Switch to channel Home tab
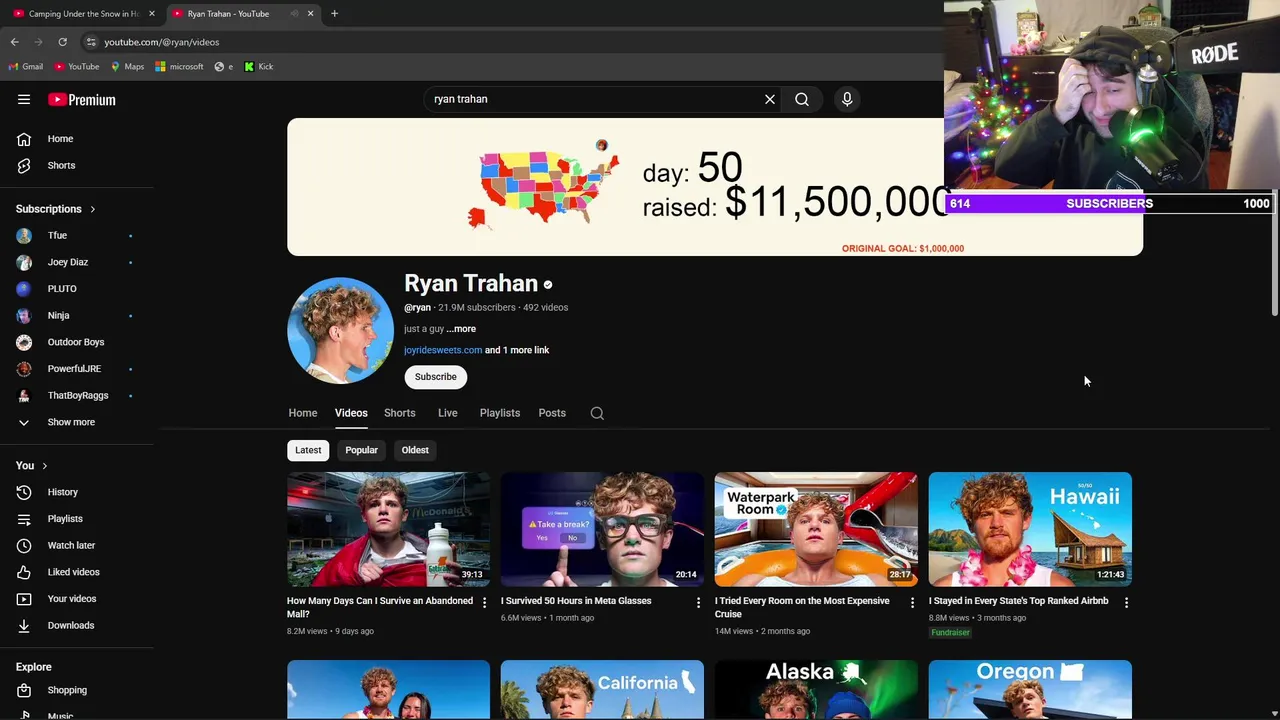Image resolution: width=1280 pixels, height=720 pixels. [303, 413]
